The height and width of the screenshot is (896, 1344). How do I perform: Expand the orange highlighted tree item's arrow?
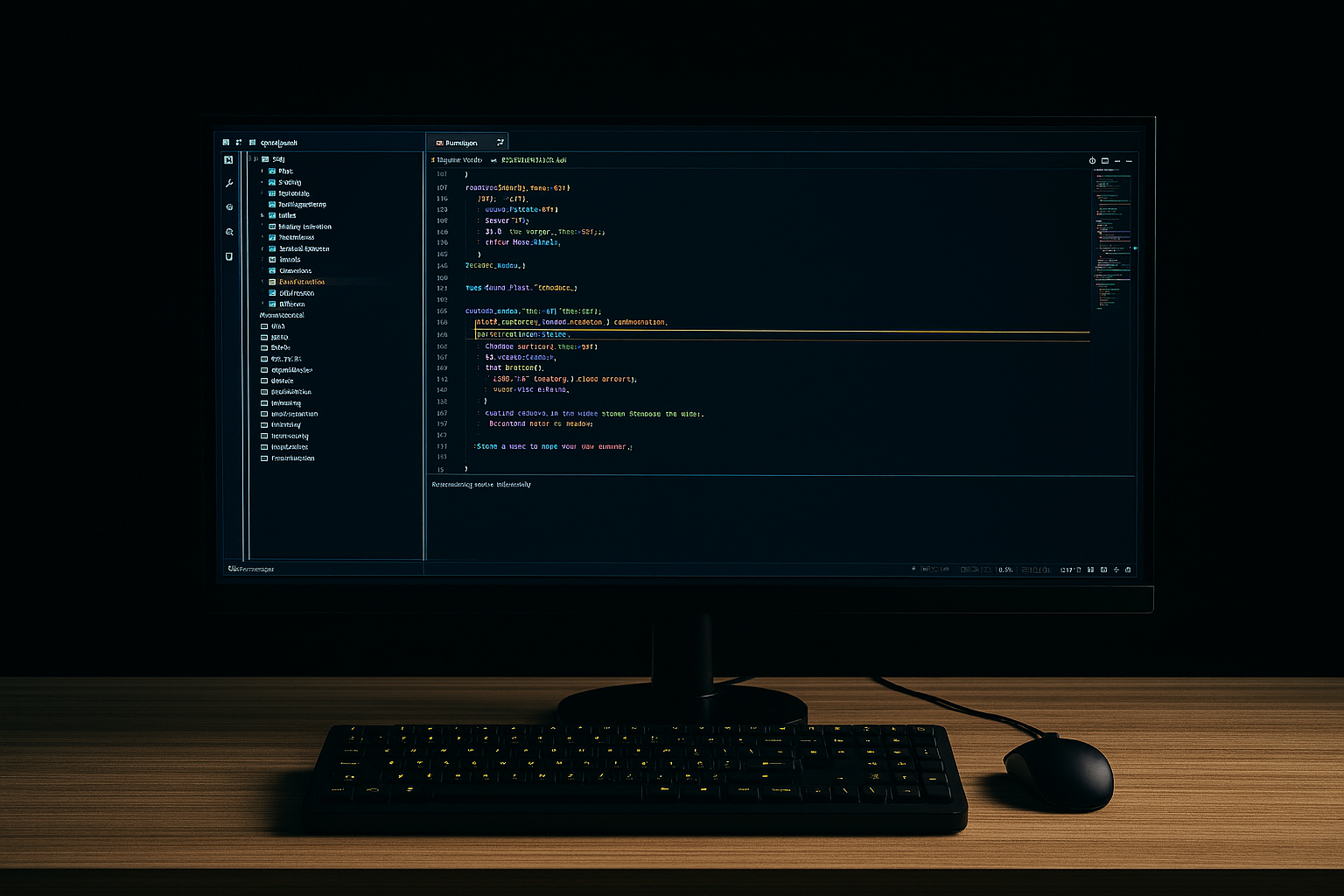tap(262, 282)
